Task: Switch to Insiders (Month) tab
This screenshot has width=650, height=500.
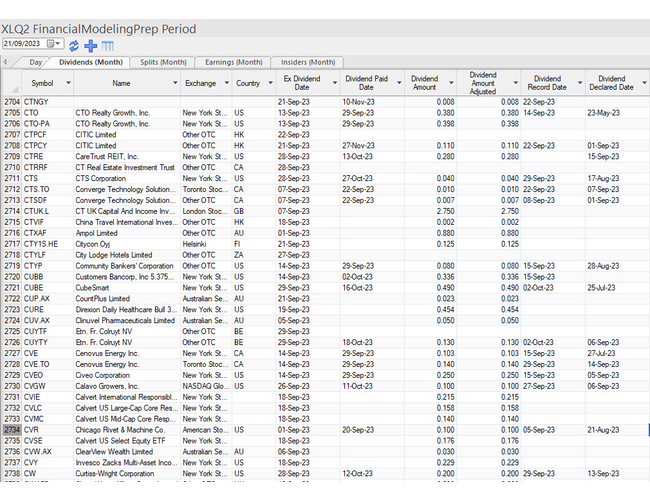Action: click(x=308, y=62)
